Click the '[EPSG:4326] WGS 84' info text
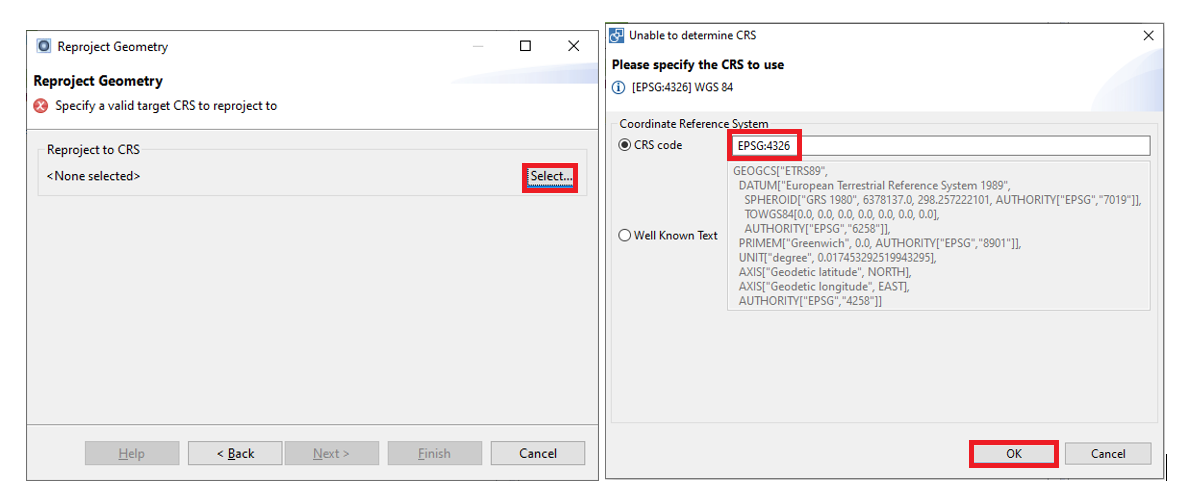This screenshot has height=495, width=1190. coord(682,87)
